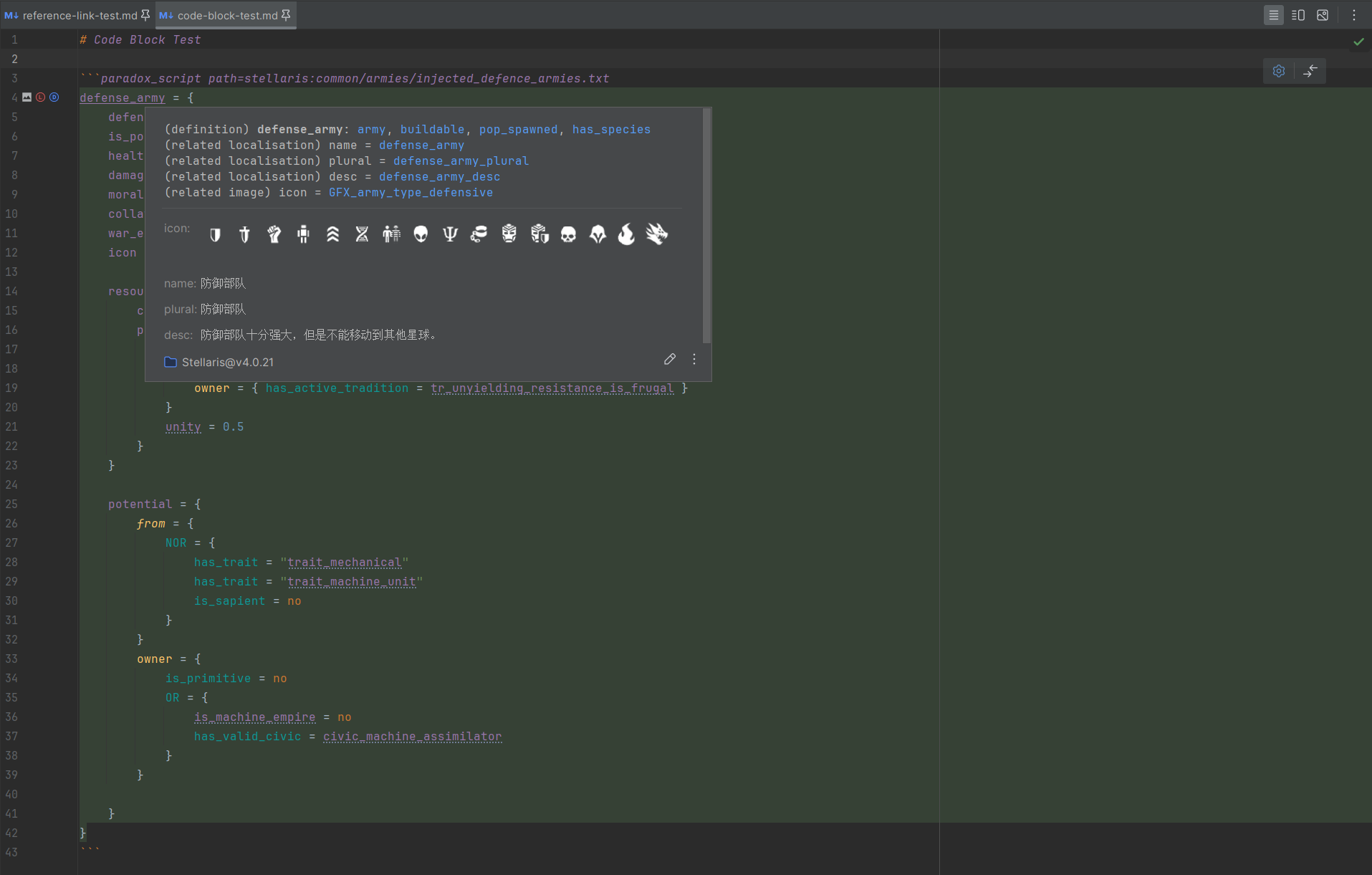Click 'has_valid_civic' on line 37
The height and width of the screenshot is (875, 1372).
248,737
